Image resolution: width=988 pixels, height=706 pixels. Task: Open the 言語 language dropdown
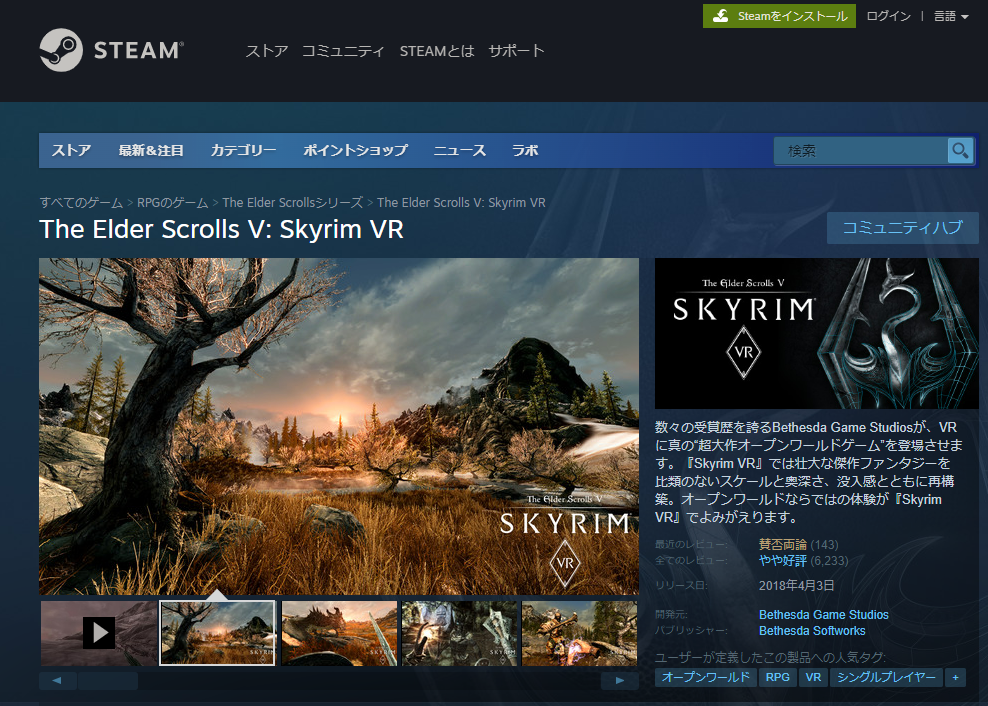[x=951, y=16]
